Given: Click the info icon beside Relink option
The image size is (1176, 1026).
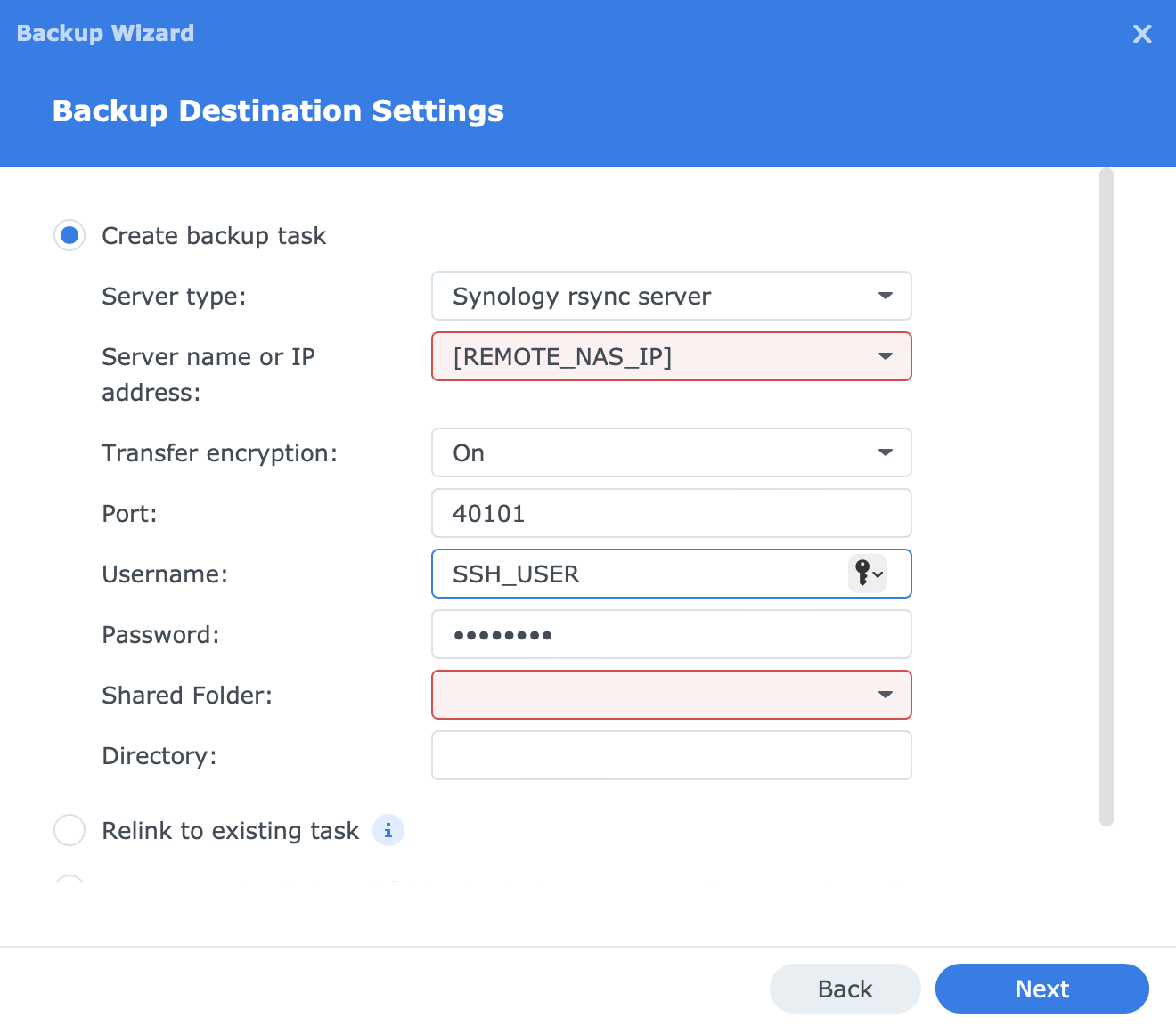Looking at the screenshot, I should [x=388, y=830].
